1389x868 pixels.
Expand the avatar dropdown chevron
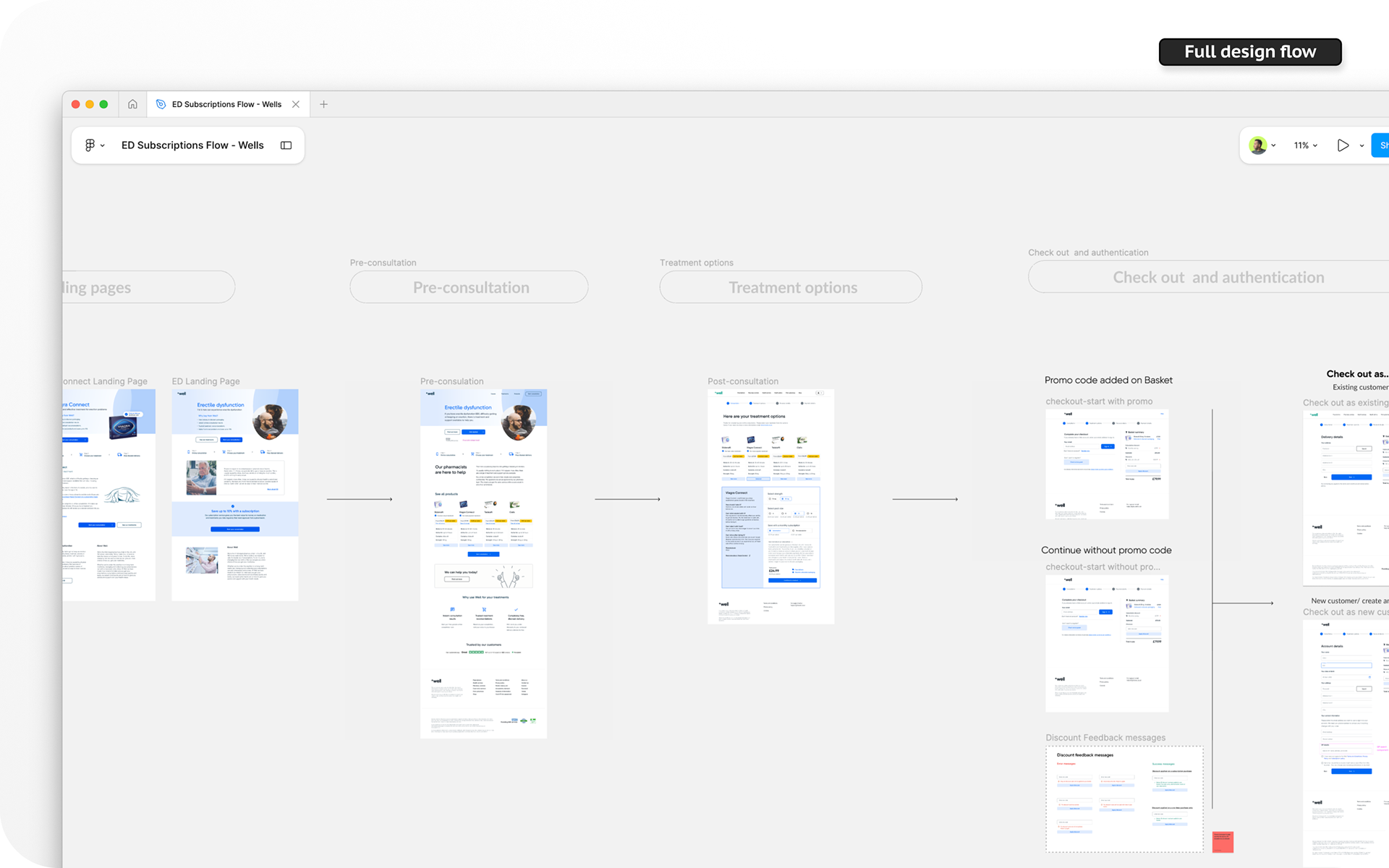1273,146
